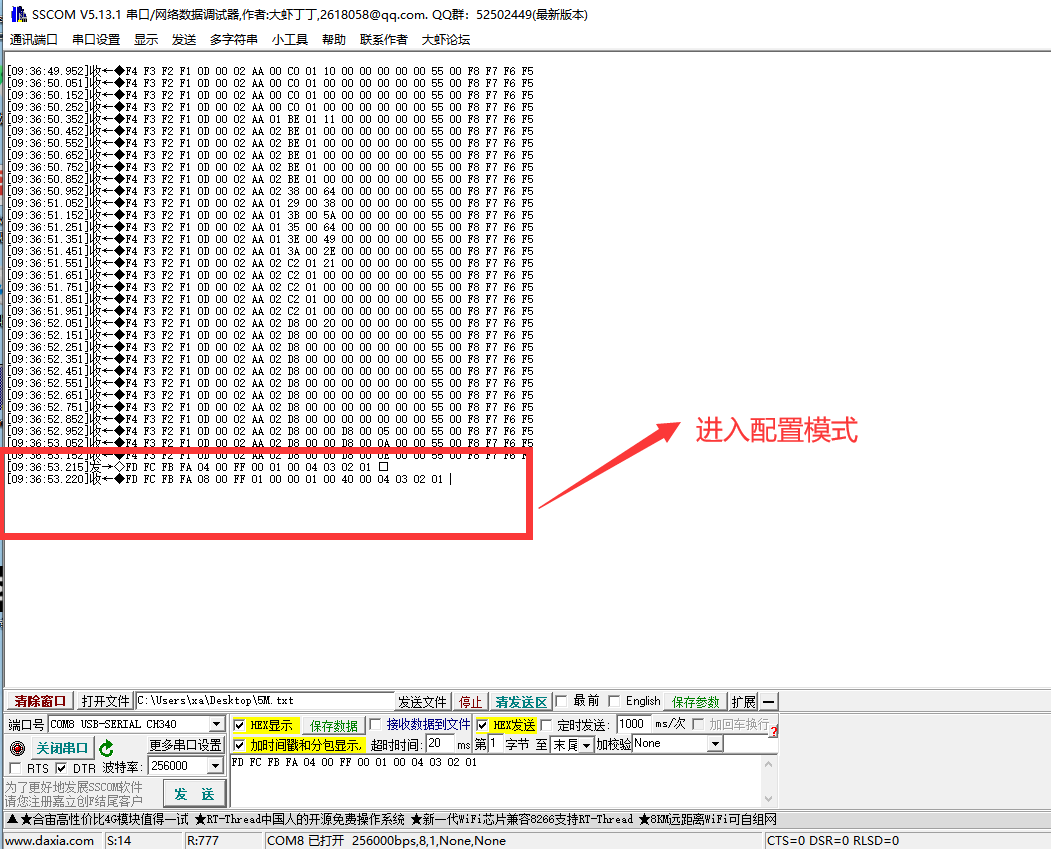Click the 清发送区 button
The width and height of the screenshot is (1051, 849).
521,702
